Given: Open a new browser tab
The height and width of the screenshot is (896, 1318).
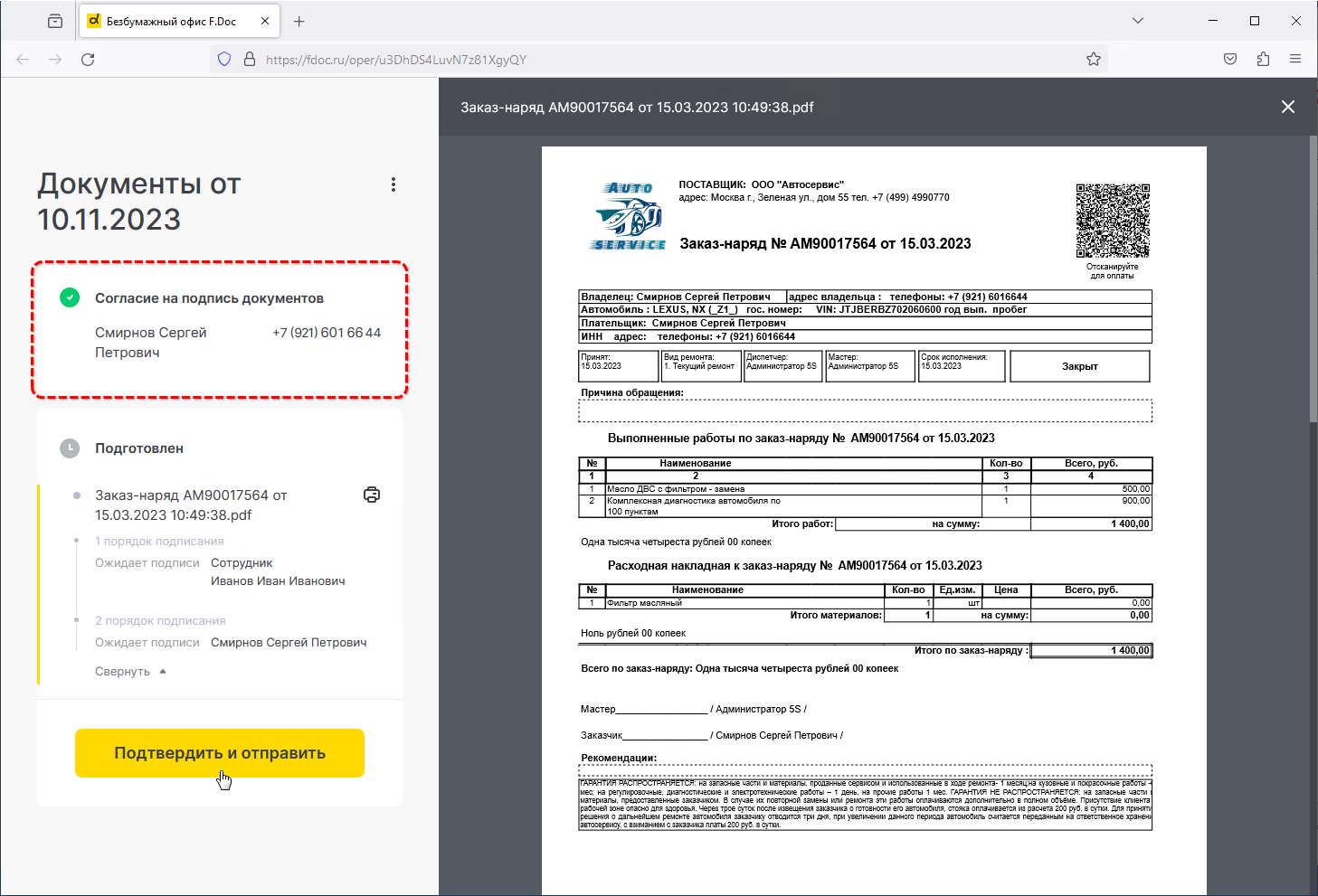Looking at the screenshot, I should 299,21.
